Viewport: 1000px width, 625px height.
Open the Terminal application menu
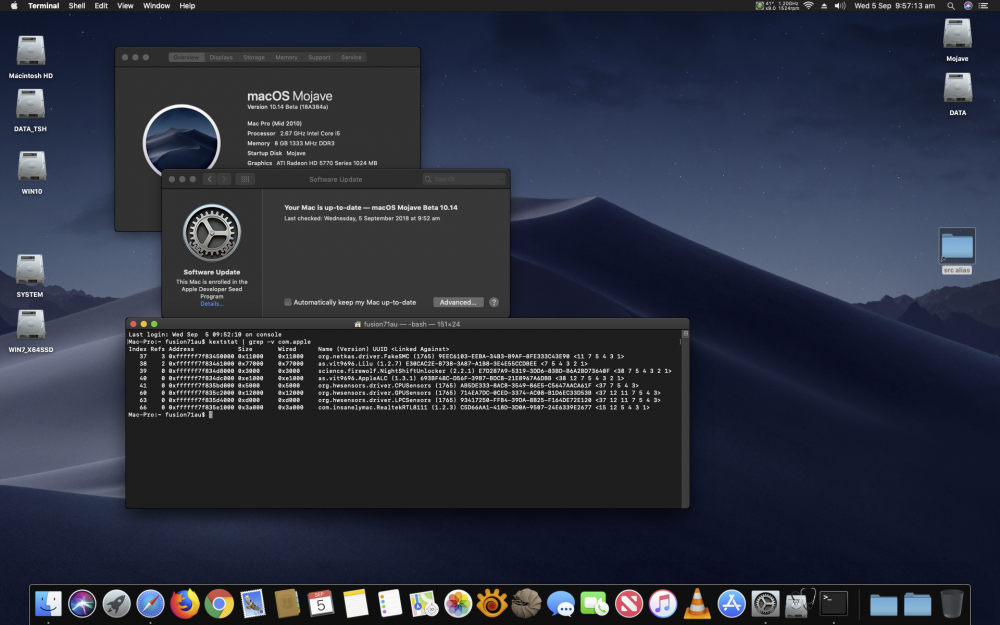click(x=43, y=6)
